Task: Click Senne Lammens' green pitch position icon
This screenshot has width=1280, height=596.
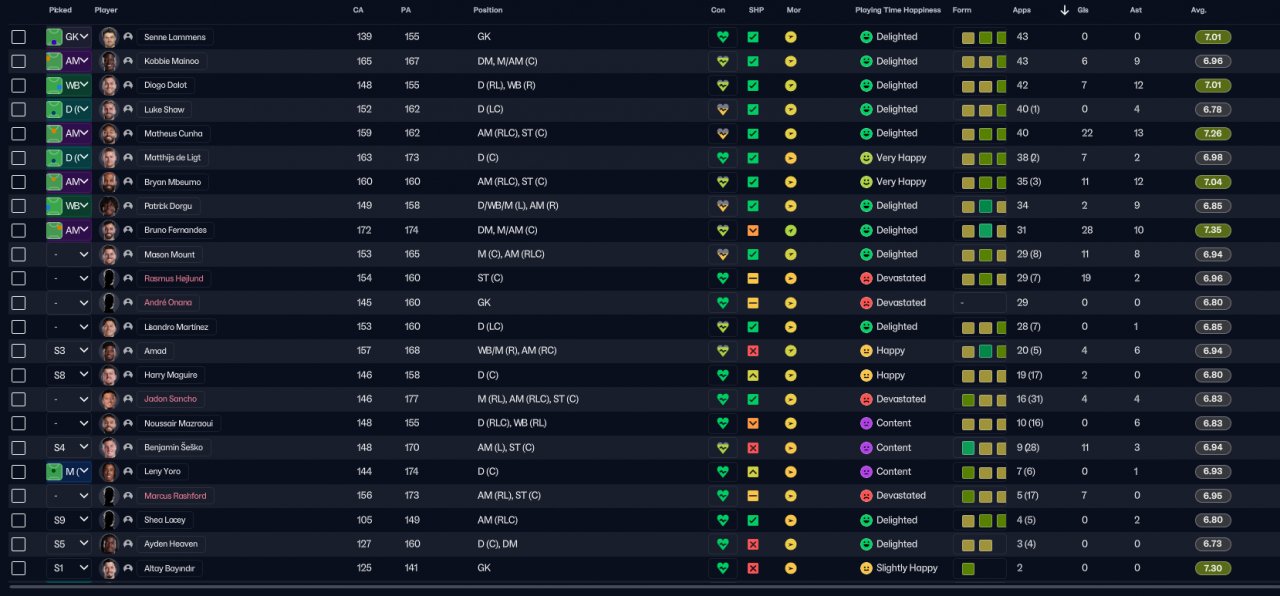Action: click(x=54, y=37)
